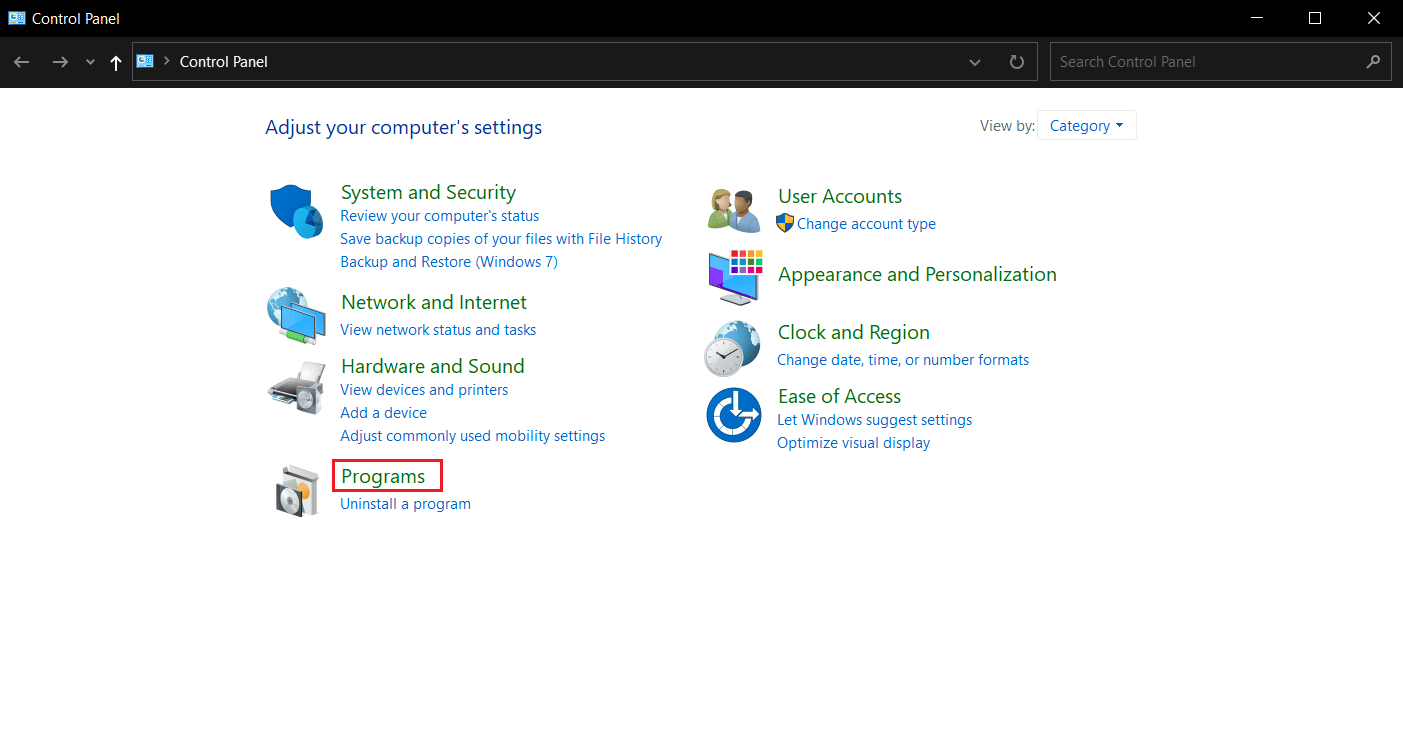Click the UAC shield beside Change account type
This screenshot has height=738, width=1403.
click(x=785, y=223)
